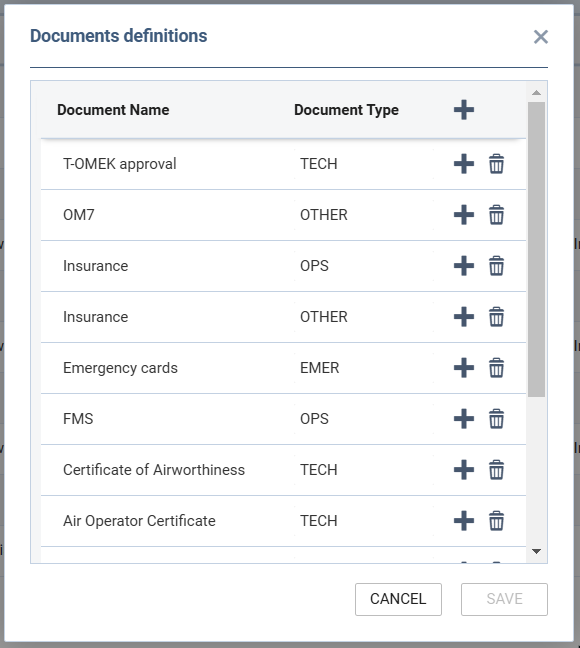This screenshot has width=580, height=648.
Task: Click the plus icon on Insurance OTHER row
Action: coord(464,317)
